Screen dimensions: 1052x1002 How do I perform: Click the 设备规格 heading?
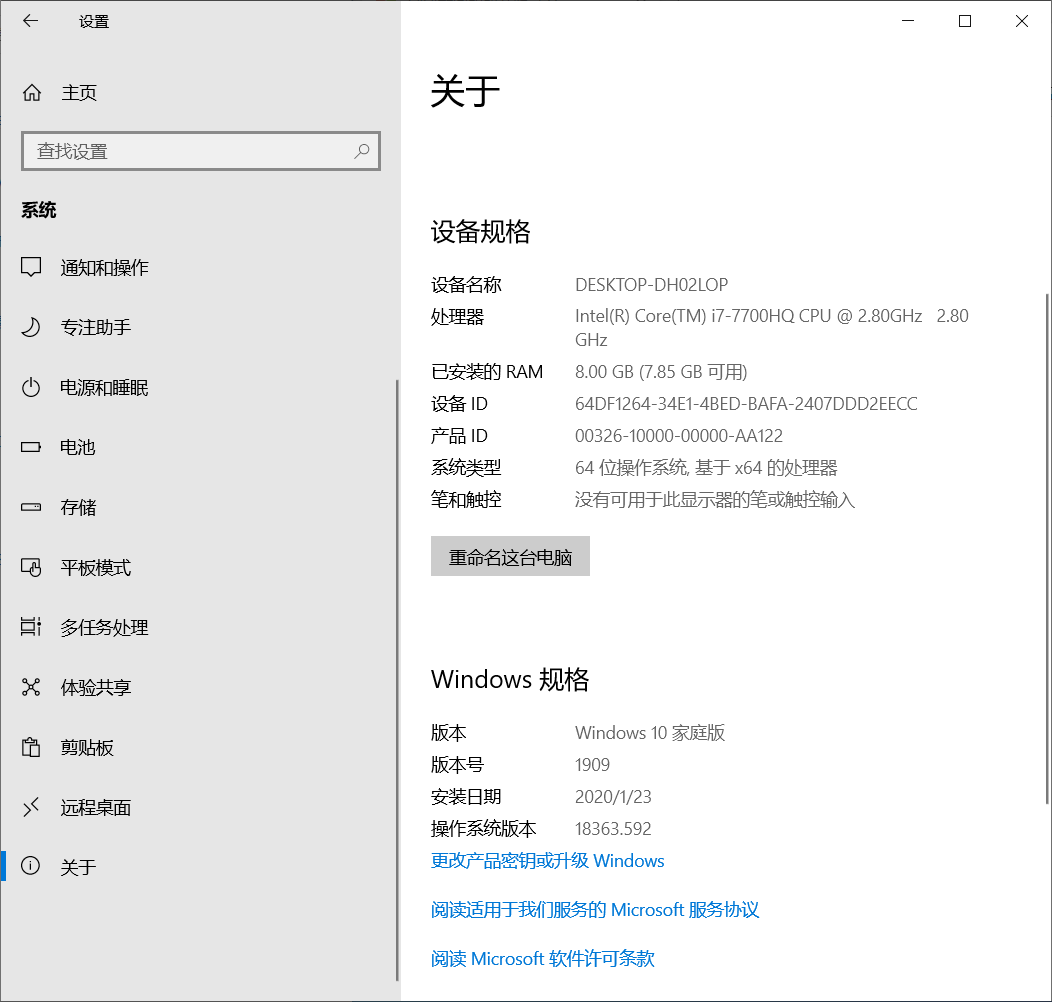click(x=480, y=232)
